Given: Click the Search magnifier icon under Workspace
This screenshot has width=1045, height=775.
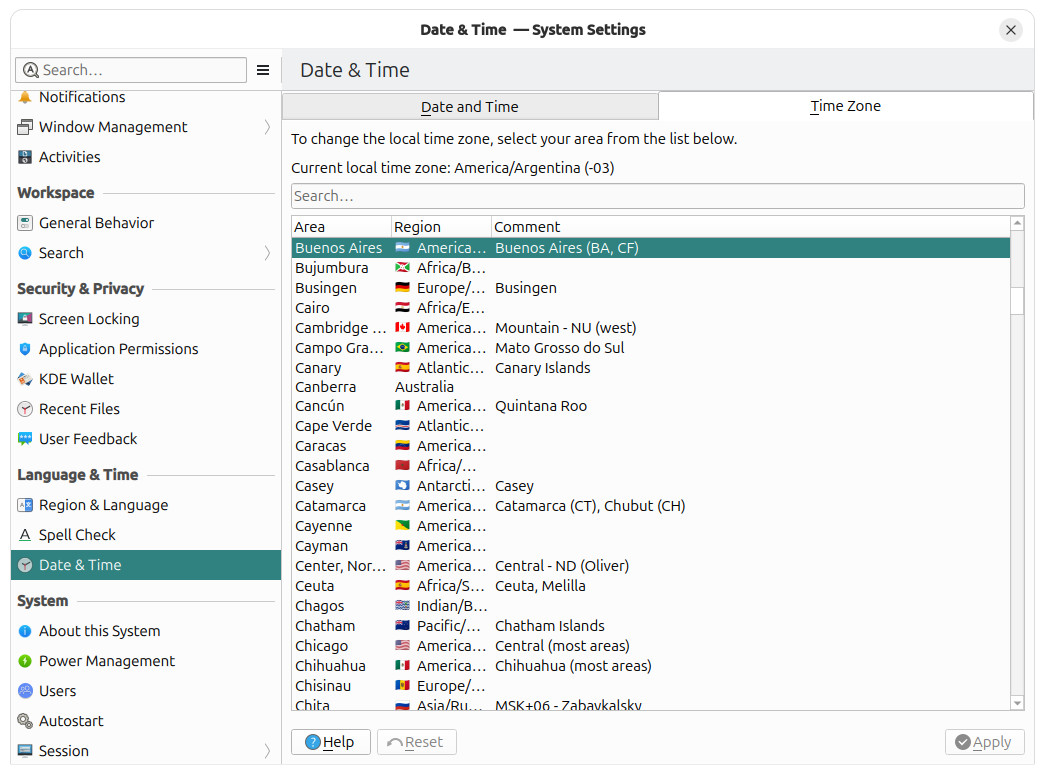Looking at the screenshot, I should (x=25, y=253).
